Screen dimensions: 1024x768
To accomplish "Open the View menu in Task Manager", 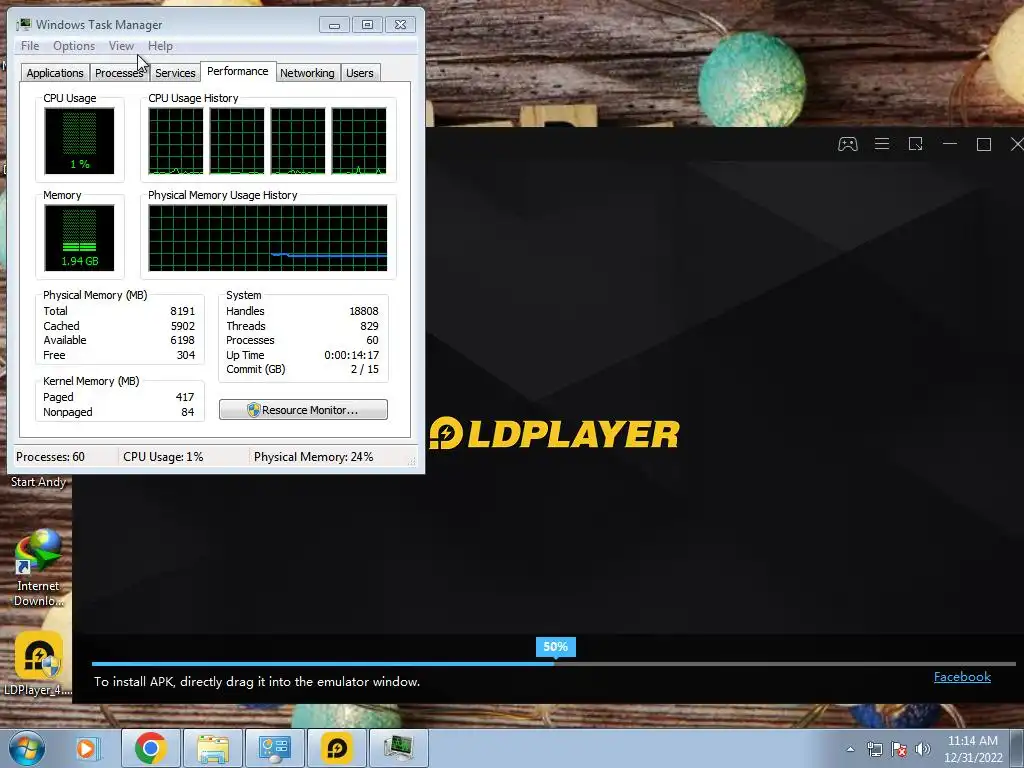I will tap(121, 46).
